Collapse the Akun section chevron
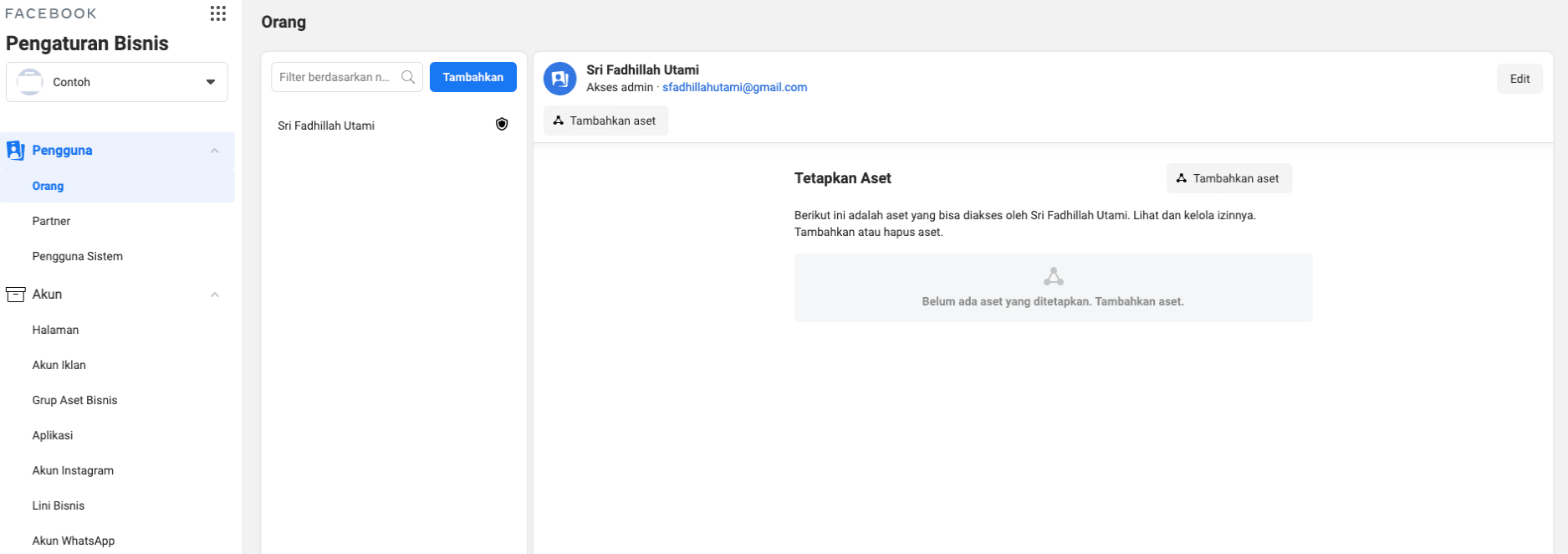This screenshot has width=1568, height=554. coord(215,295)
